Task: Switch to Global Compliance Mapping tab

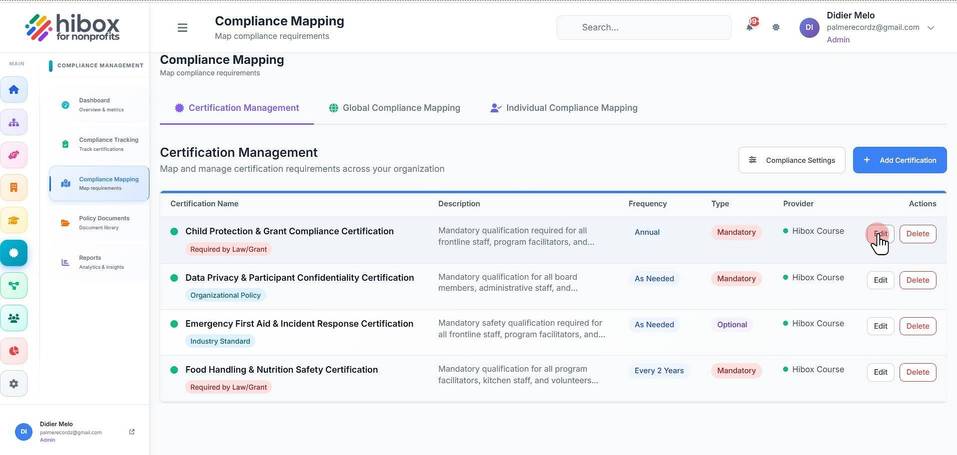Action: pos(394,108)
